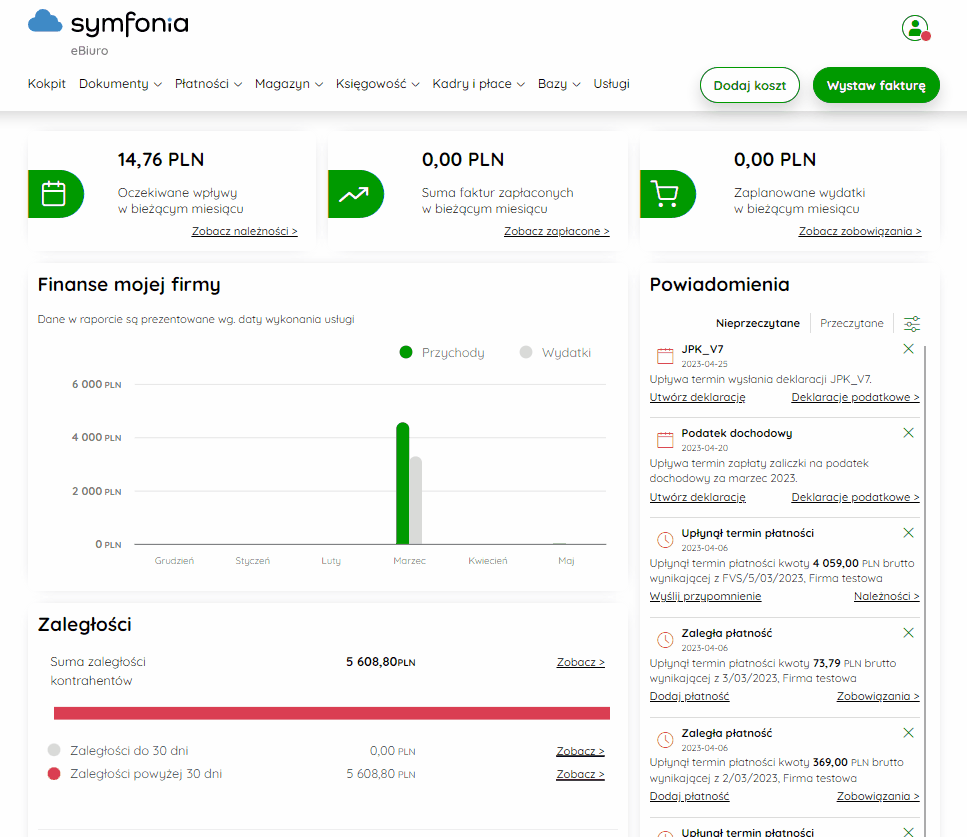Go to Kokpit in the navigation
Image resolution: width=967 pixels, height=837 pixels.
pyautogui.click(x=46, y=84)
